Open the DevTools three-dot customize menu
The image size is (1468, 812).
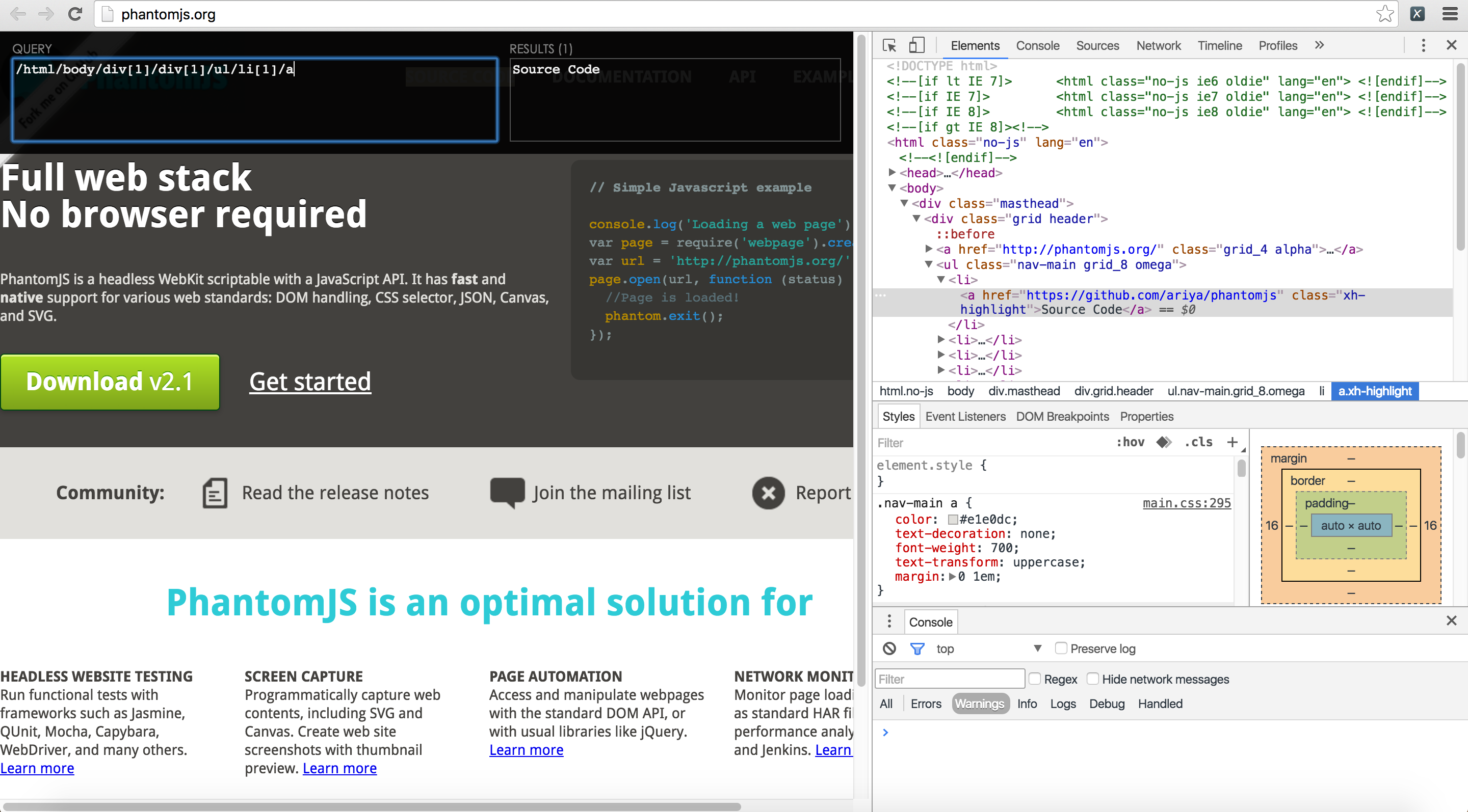point(1423,45)
